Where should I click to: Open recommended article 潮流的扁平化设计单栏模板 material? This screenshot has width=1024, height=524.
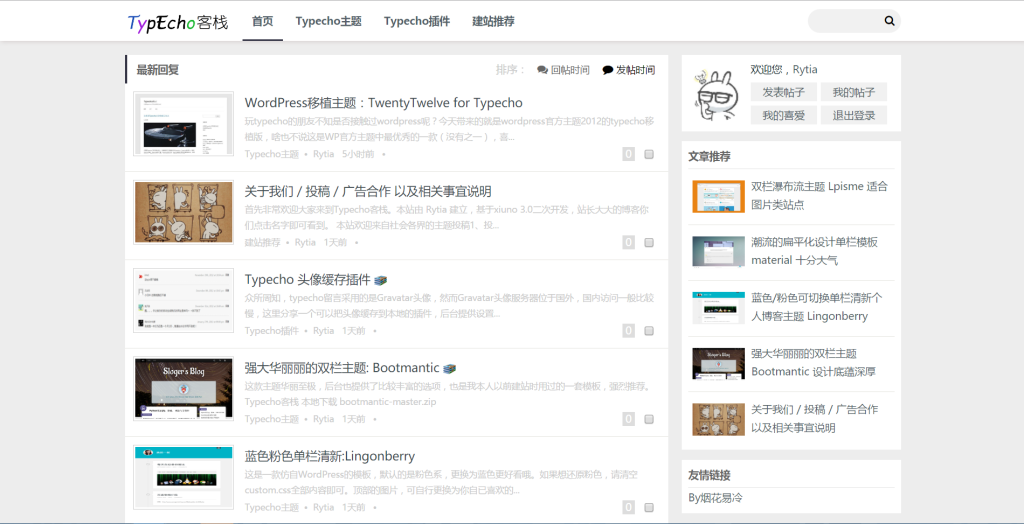click(814, 251)
